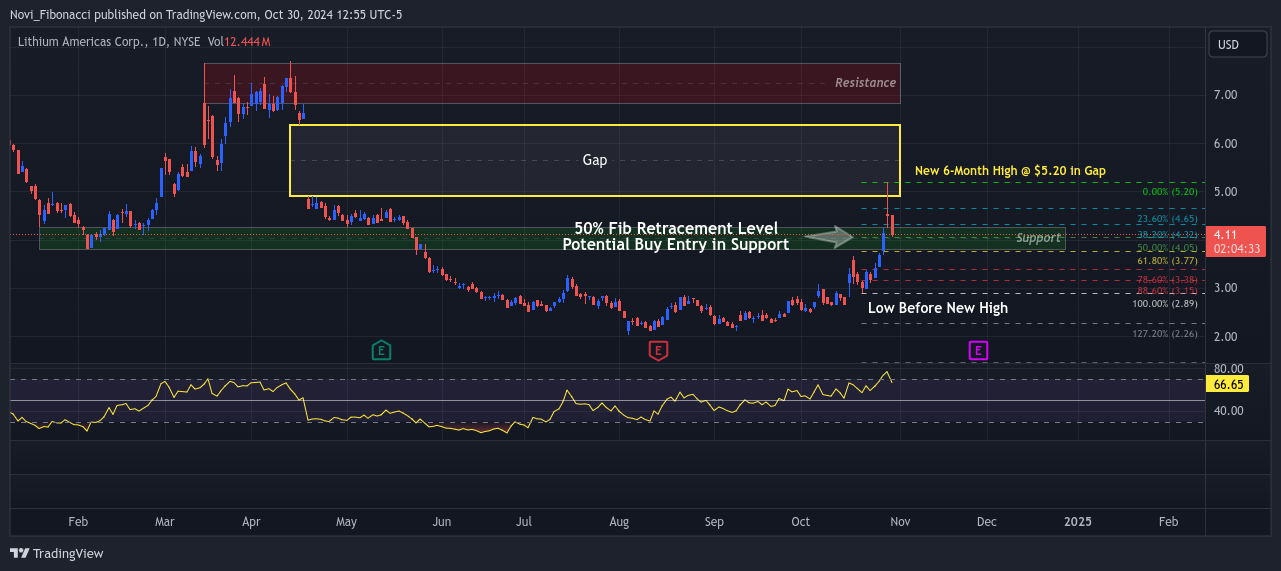Click the 7.00 price axis label
Screen dimensions: 1281x571
pos(1225,95)
